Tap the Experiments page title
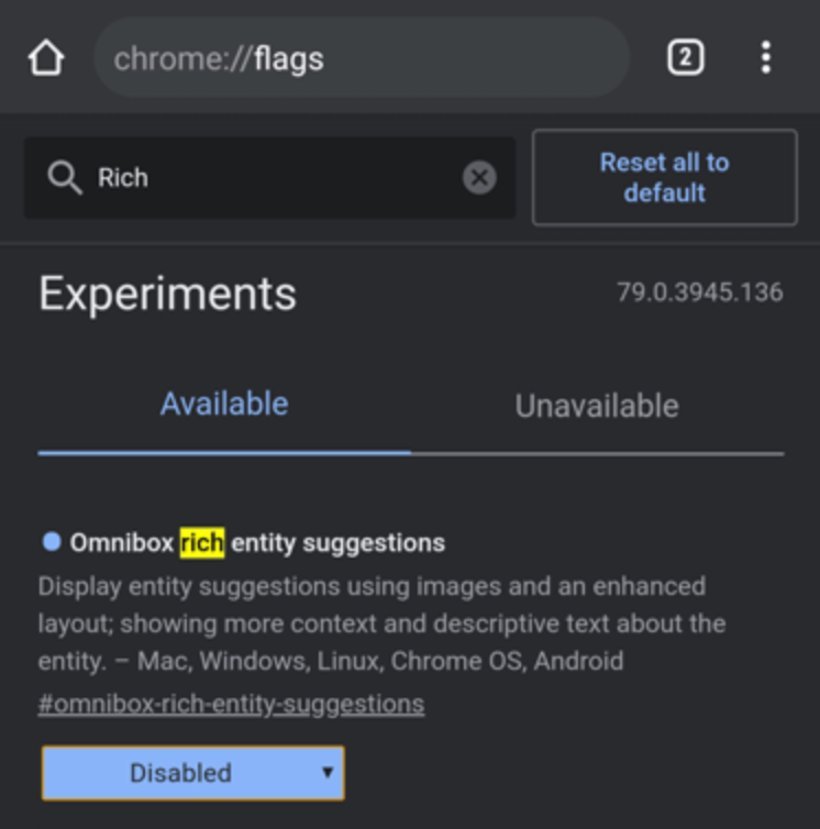 [x=167, y=292]
